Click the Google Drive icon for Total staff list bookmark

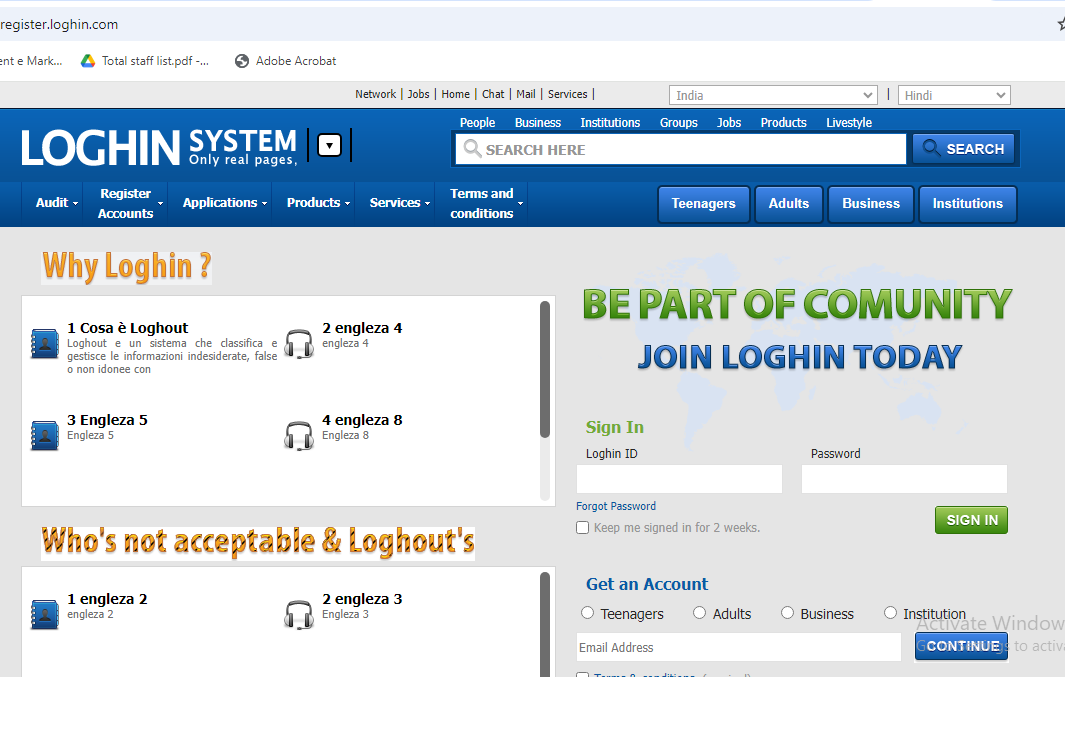(x=88, y=61)
